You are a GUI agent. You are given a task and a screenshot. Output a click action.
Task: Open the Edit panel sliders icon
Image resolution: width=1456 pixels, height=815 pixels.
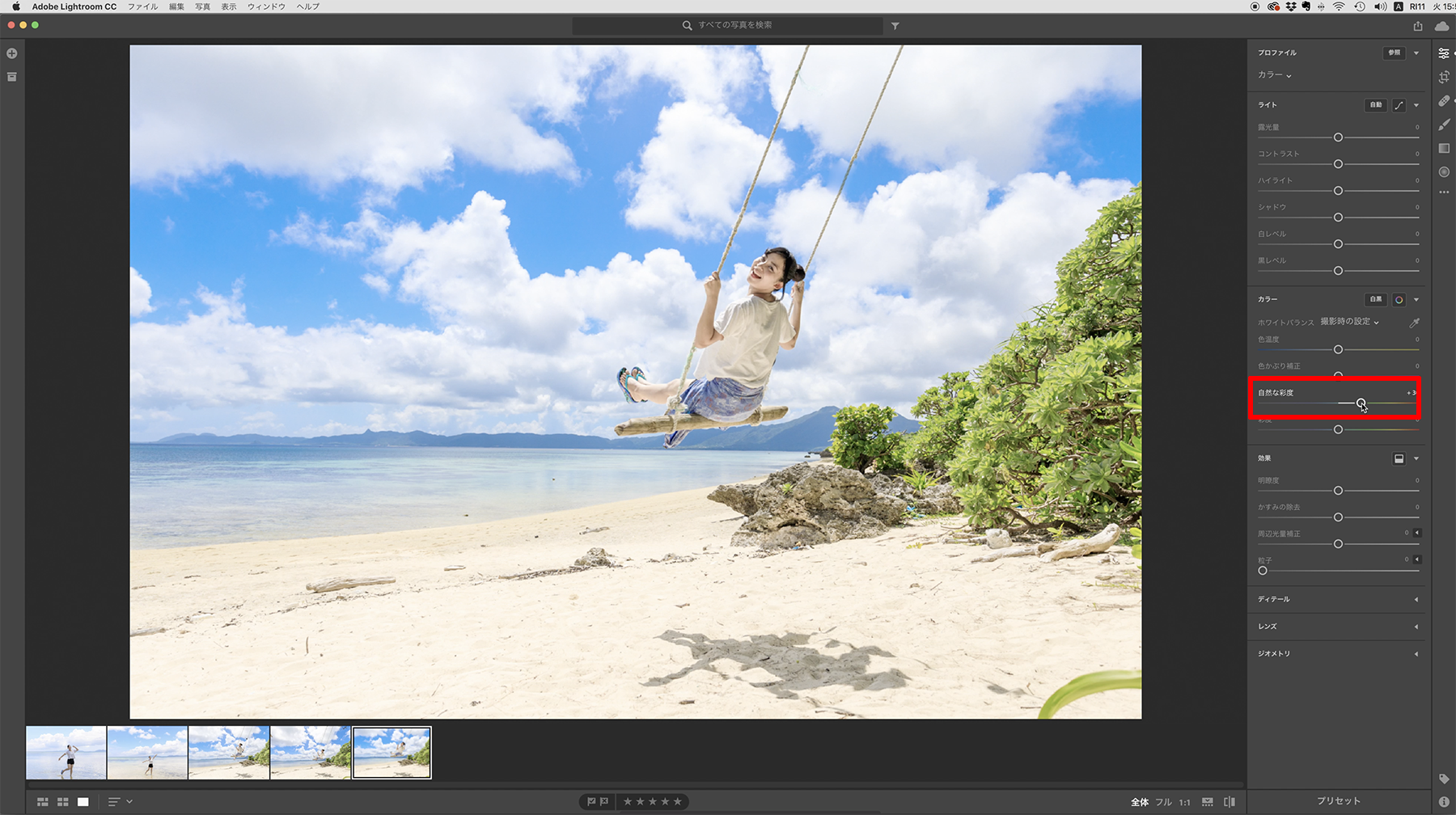tap(1444, 53)
